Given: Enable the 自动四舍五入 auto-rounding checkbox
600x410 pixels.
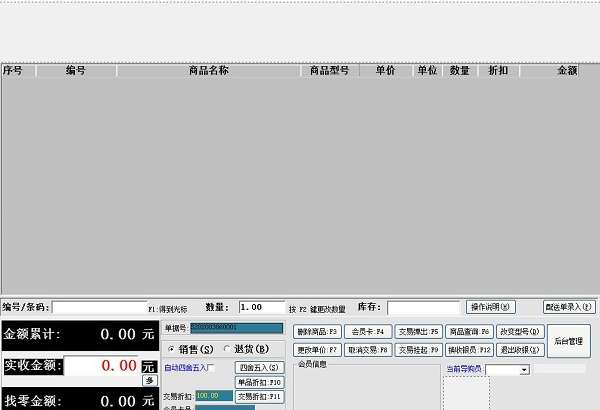Looking at the screenshot, I should pyautogui.click(x=212, y=368).
